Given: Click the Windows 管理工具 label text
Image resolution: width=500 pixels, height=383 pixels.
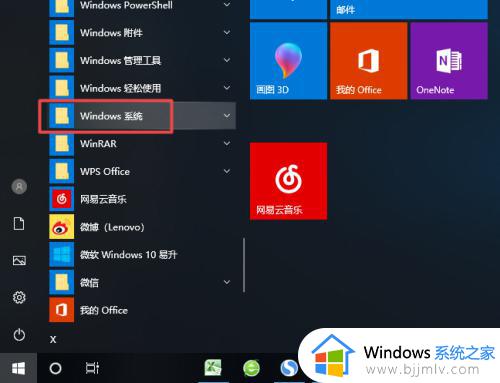Looking at the screenshot, I should (121, 61).
